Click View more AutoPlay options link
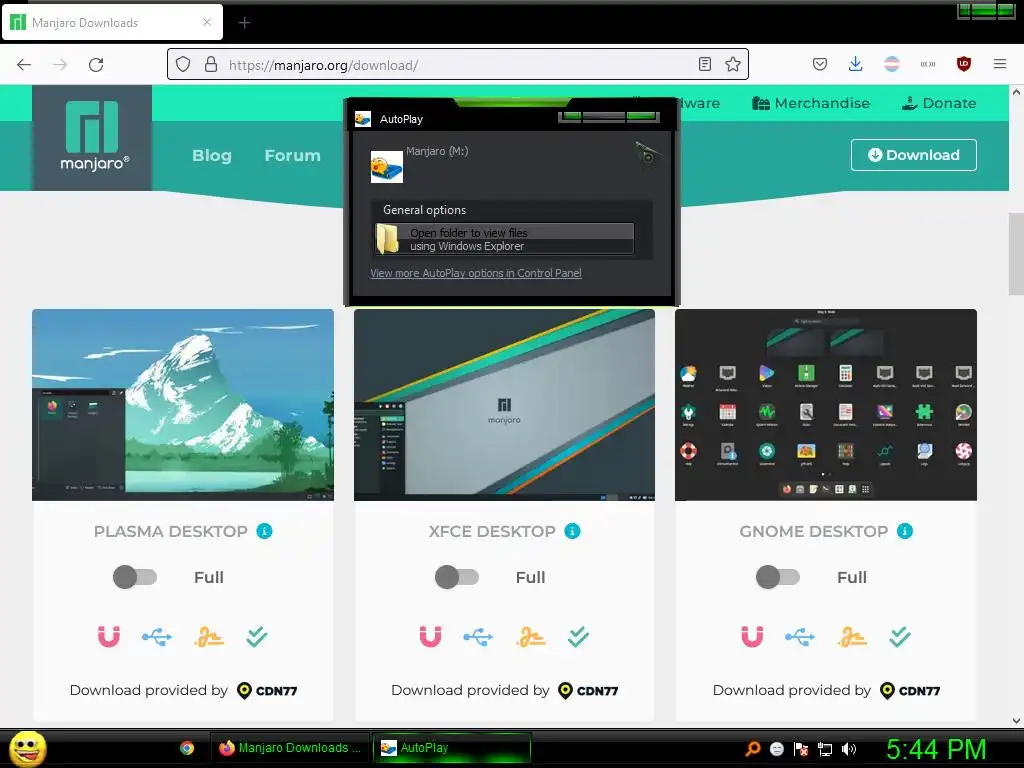Image resolution: width=1024 pixels, height=768 pixels. [476, 273]
